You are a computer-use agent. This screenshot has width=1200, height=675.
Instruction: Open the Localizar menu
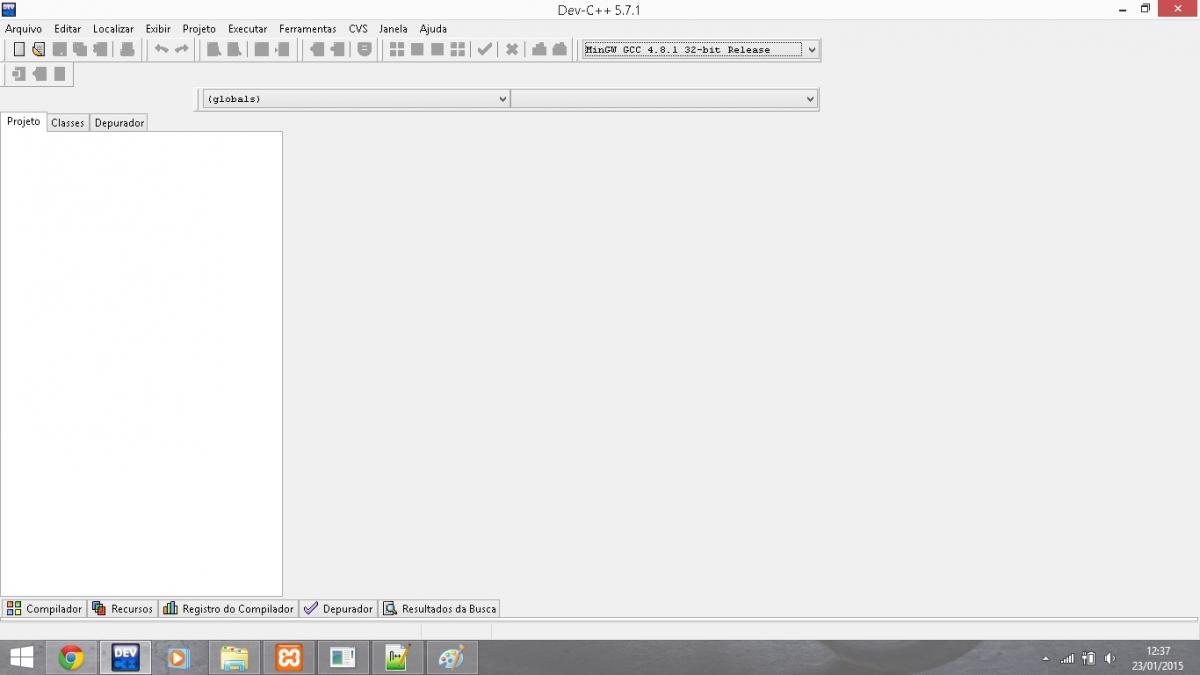coord(113,29)
